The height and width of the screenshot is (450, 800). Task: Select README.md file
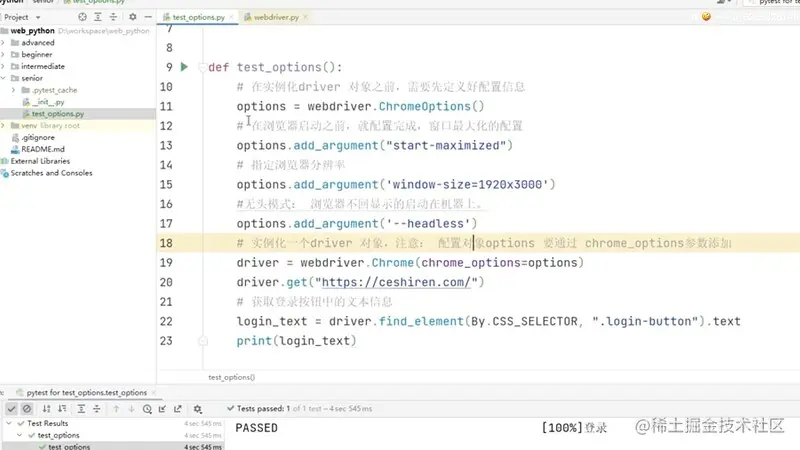pos(43,149)
